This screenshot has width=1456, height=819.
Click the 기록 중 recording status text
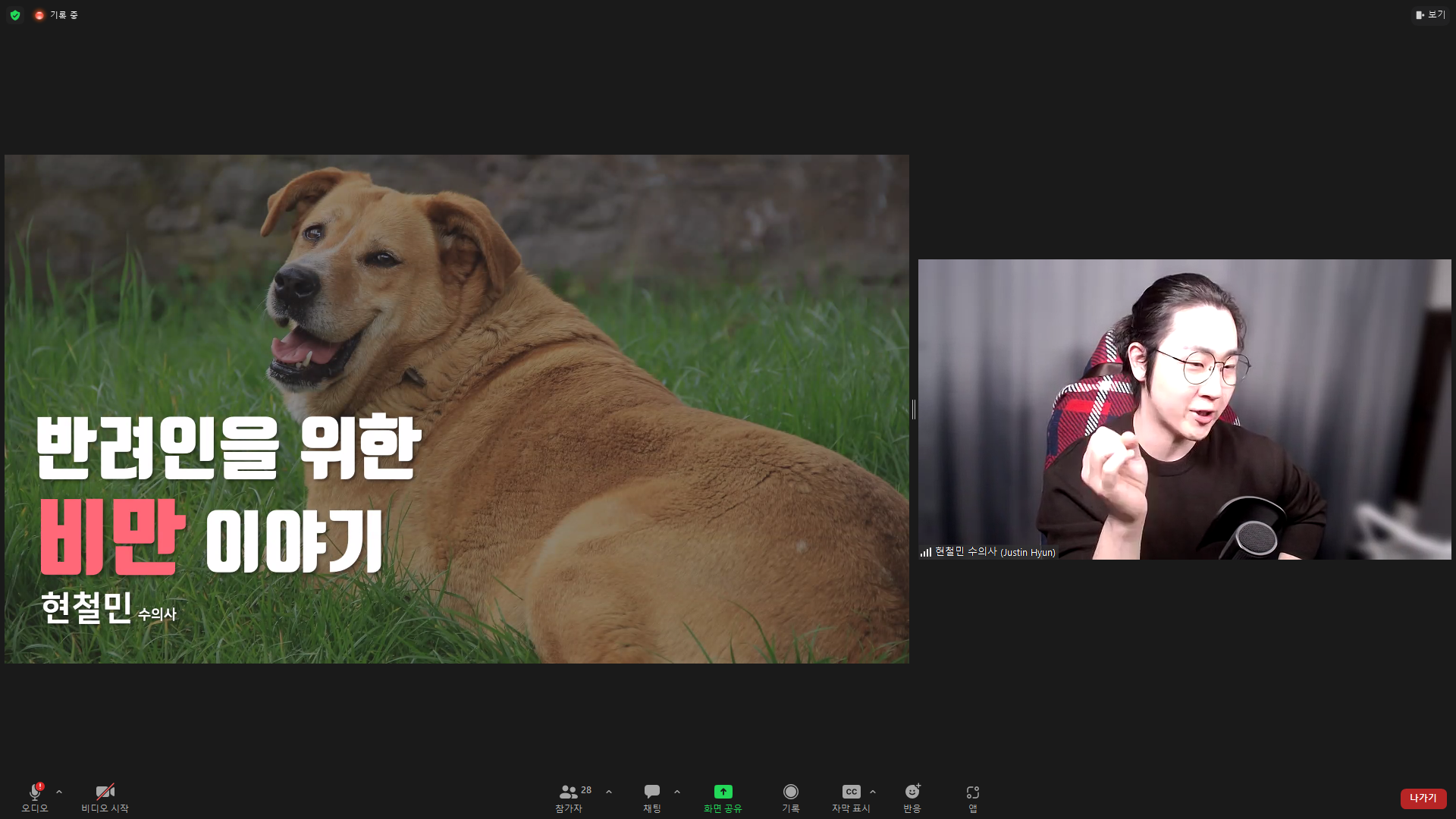click(64, 15)
